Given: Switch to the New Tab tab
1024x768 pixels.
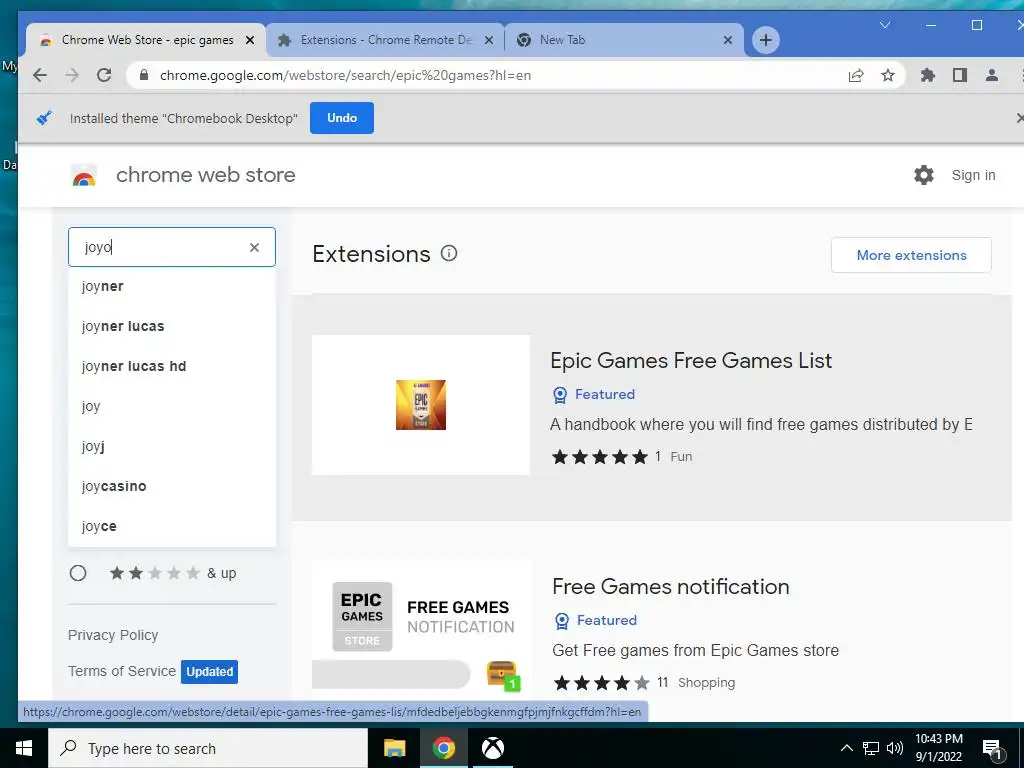Looking at the screenshot, I should (x=624, y=40).
